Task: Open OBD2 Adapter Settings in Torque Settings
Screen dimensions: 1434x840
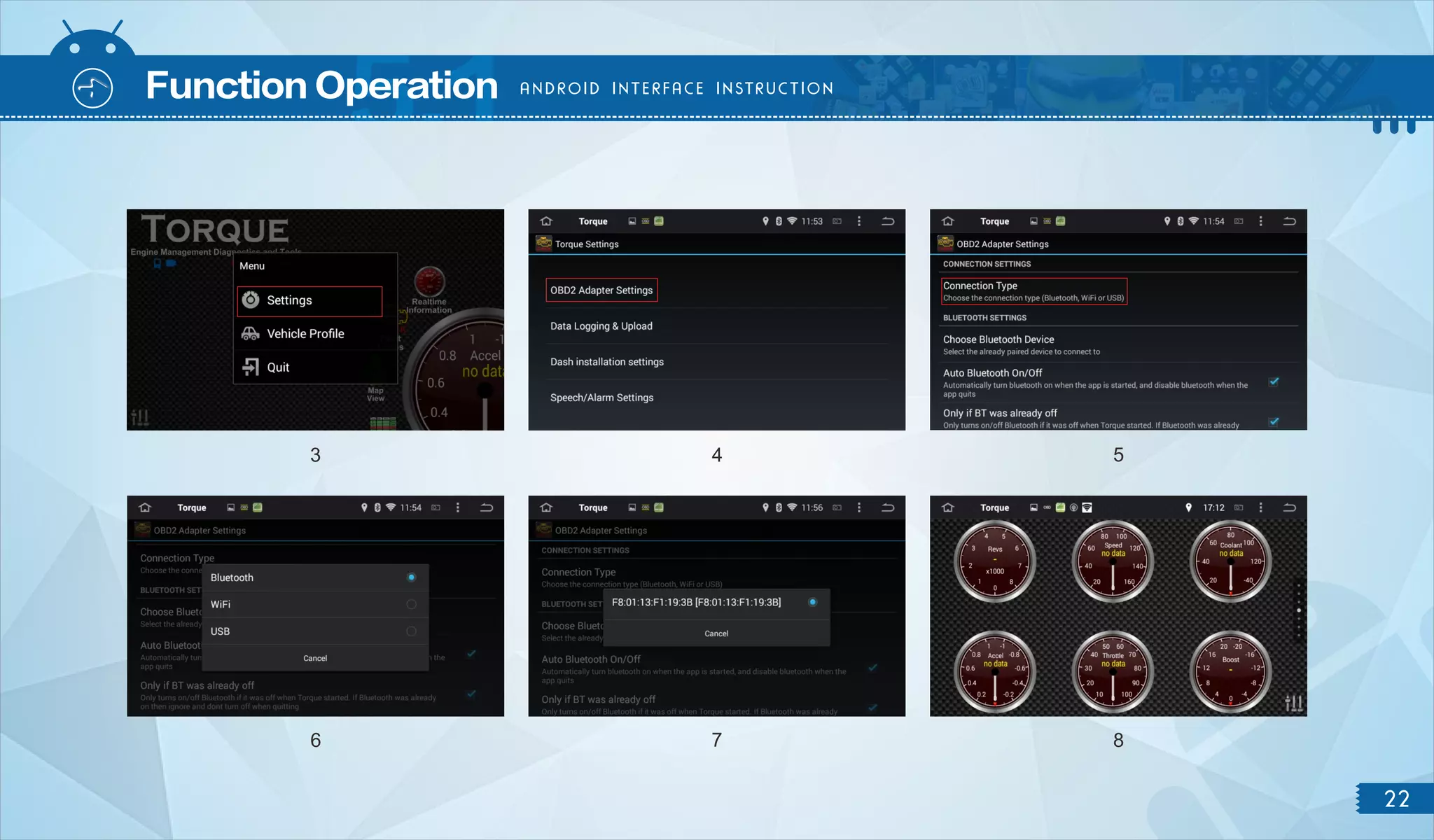Action: (x=601, y=290)
